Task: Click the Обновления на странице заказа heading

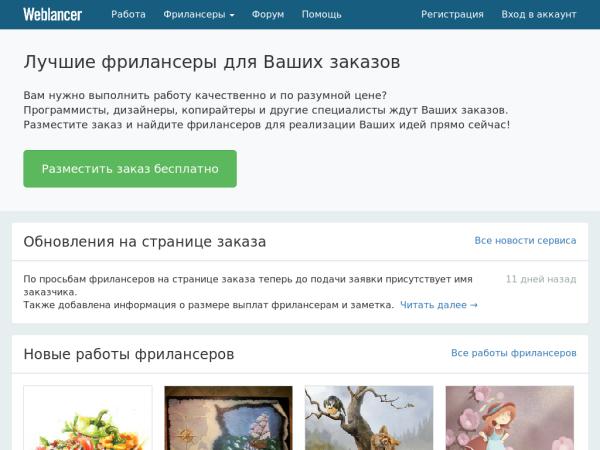Action: (145, 242)
